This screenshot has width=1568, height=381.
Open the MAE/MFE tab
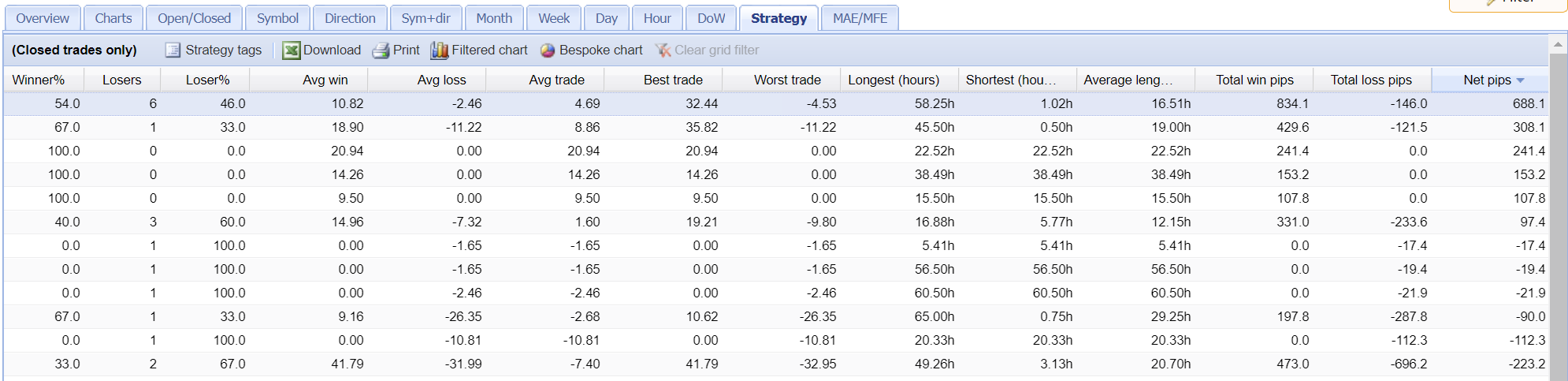click(x=860, y=18)
